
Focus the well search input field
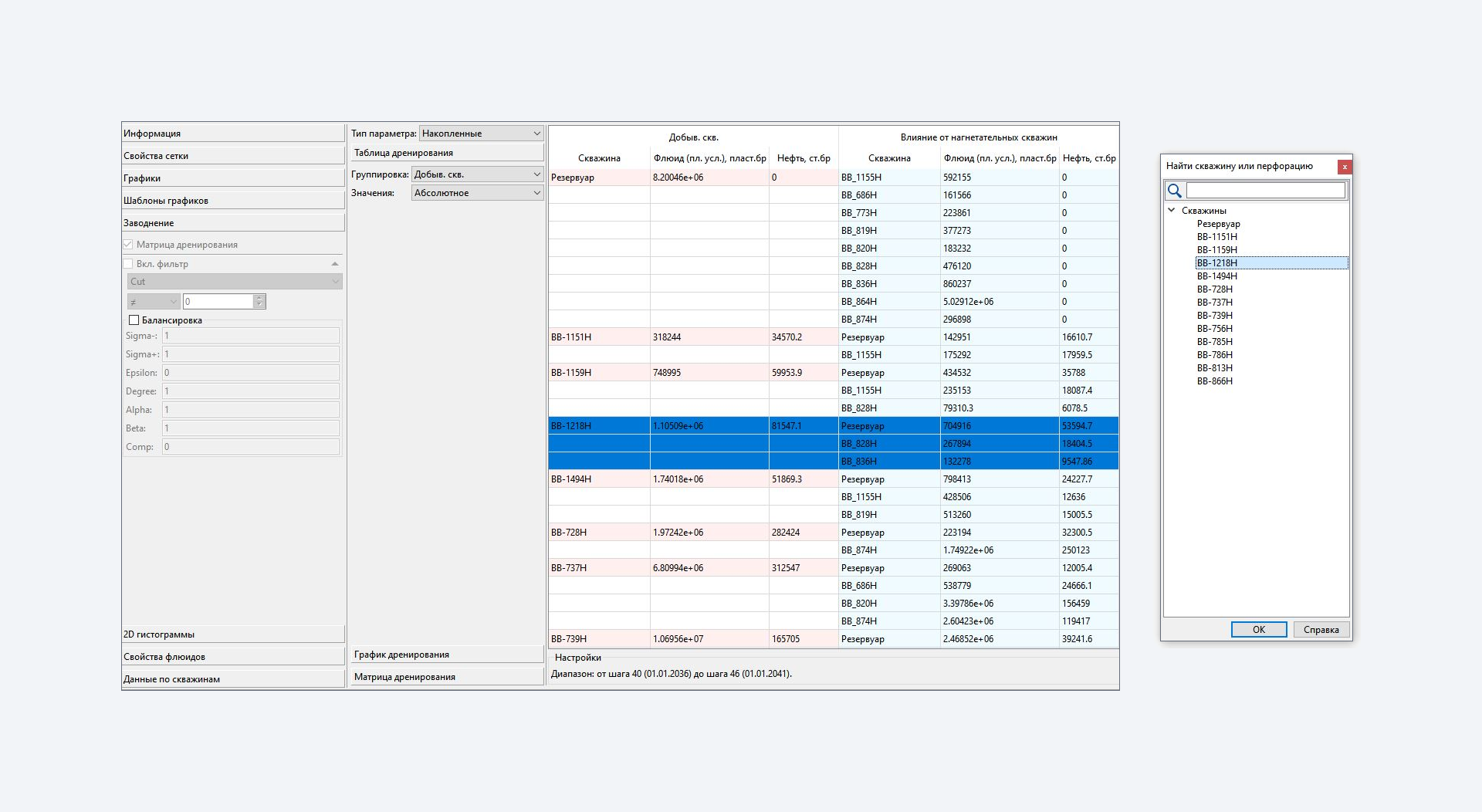(x=1266, y=191)
